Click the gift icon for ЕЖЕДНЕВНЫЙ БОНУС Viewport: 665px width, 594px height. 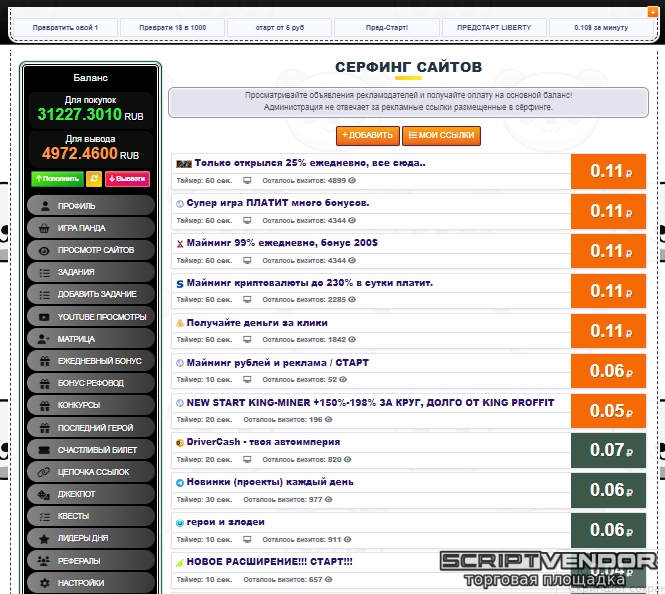[44, 361]
